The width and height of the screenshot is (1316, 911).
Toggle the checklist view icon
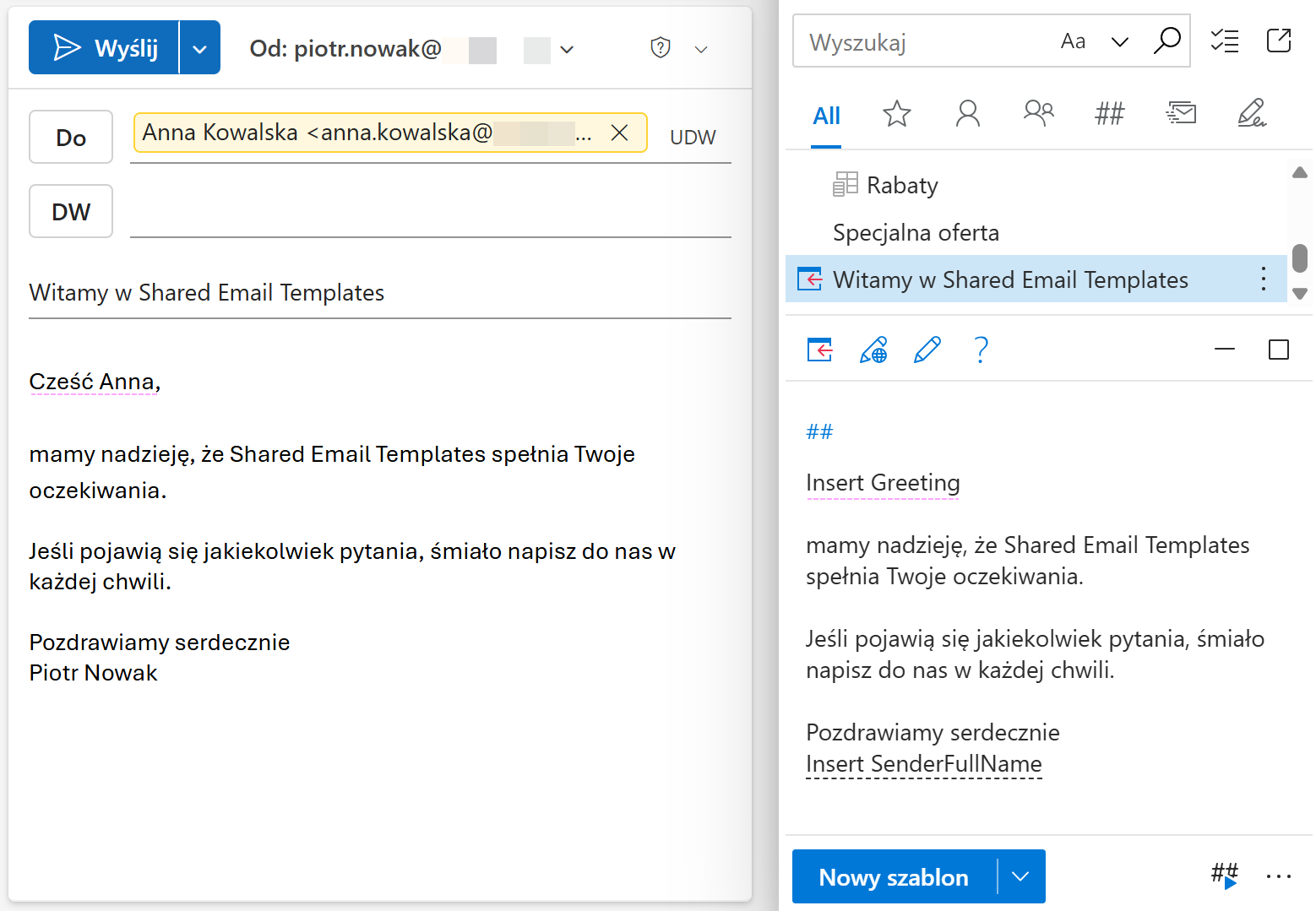coord(1224,41)
